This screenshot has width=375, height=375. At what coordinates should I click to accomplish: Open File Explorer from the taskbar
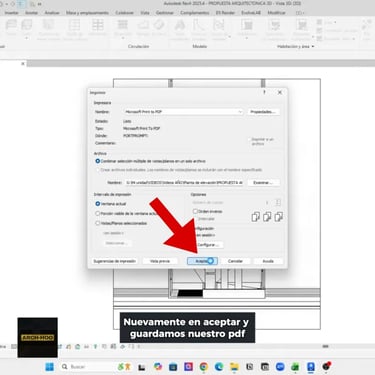234,367
